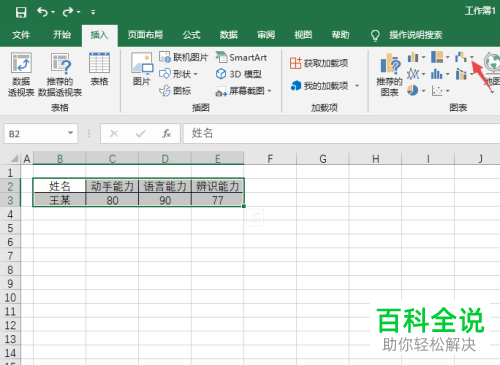Image resolution: width=500 pixels, height=365 pixels.
Task: Click 推荐的数据透视表 button
Action: click(x=60, y=74)
